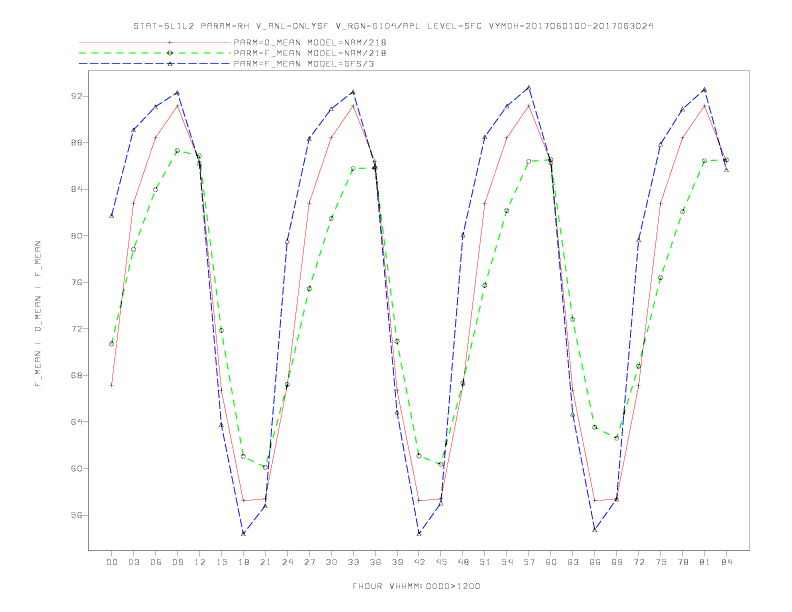Click the x-axis tick label 30
The width and height of the screenshot is (792, 612).
click(x=331, y=562)
